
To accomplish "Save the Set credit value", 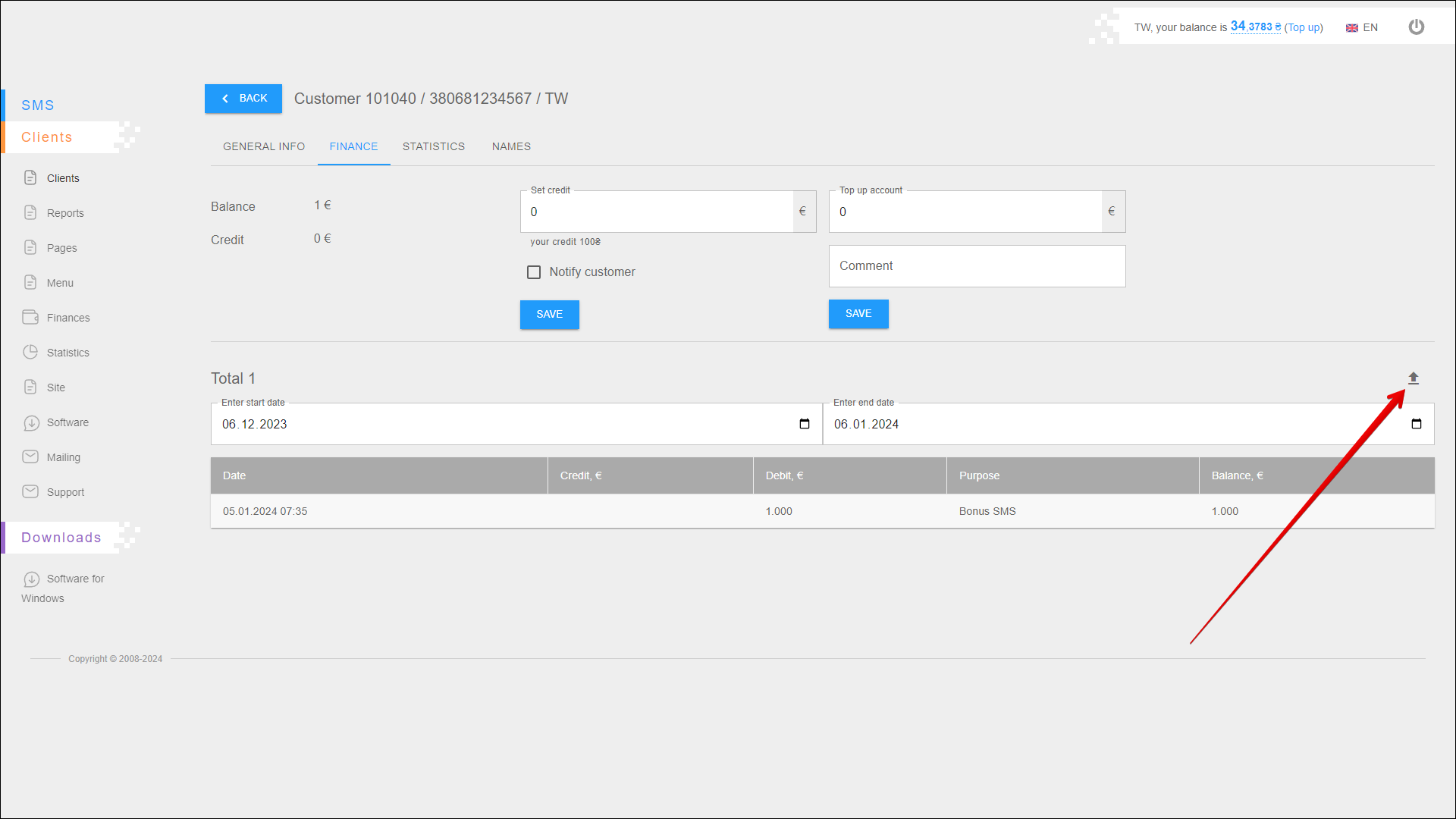I will point(549,315).
